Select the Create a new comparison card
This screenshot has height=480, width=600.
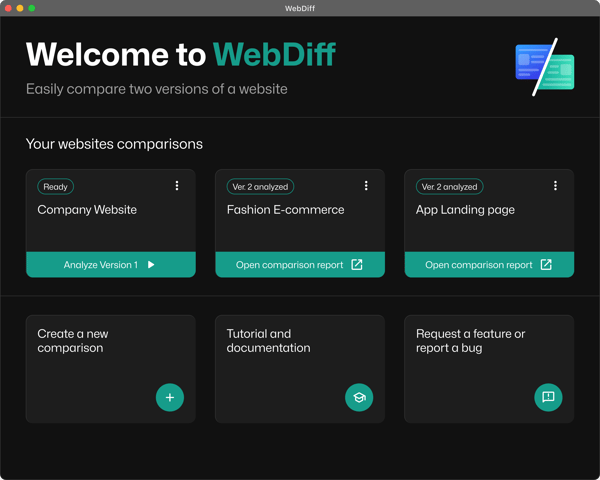point(111,369)
